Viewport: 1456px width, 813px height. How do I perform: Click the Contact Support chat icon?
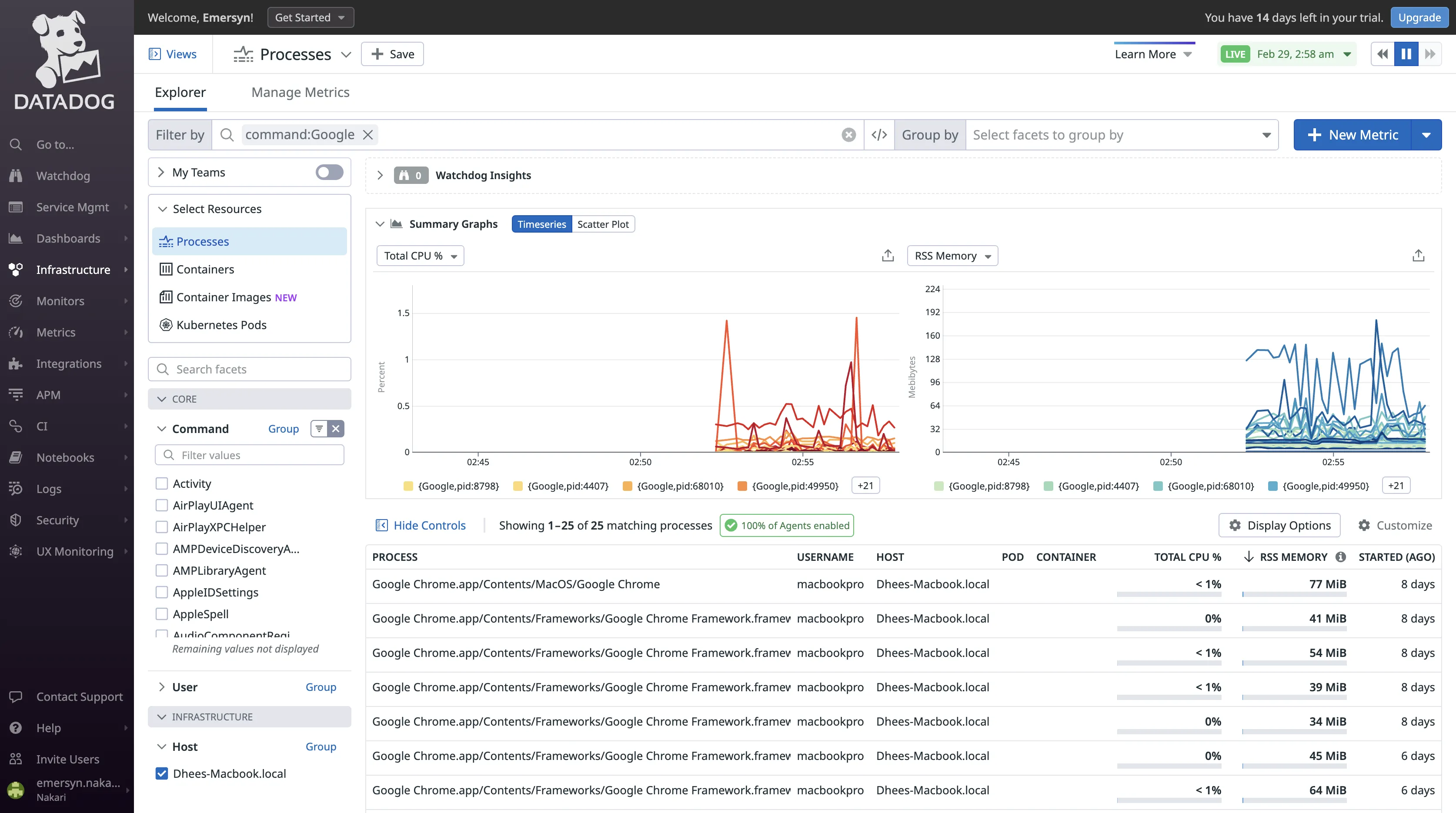point(16,696)
